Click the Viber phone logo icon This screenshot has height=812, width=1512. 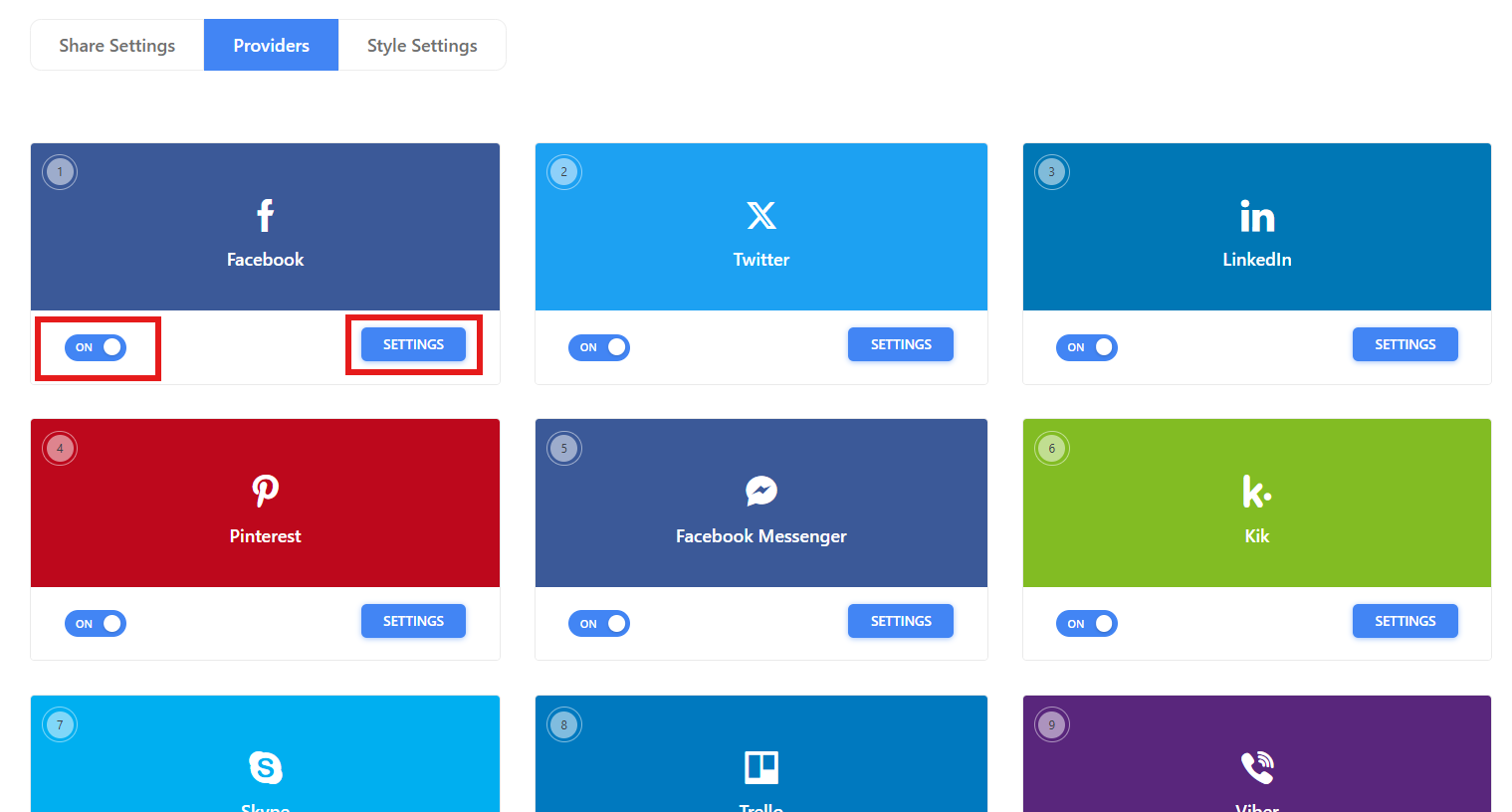pos(1257,767)
